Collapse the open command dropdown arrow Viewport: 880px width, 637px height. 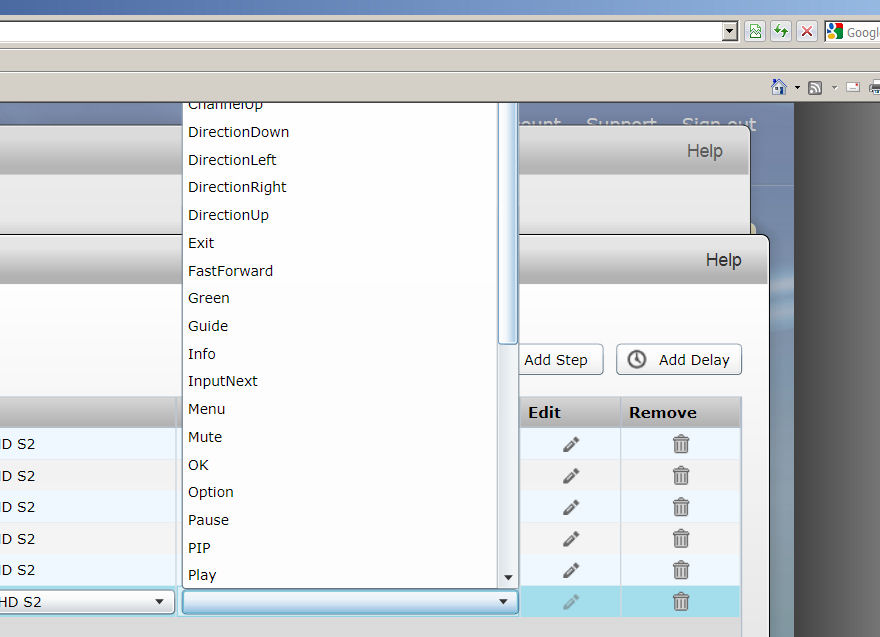[x=504, y=602]
